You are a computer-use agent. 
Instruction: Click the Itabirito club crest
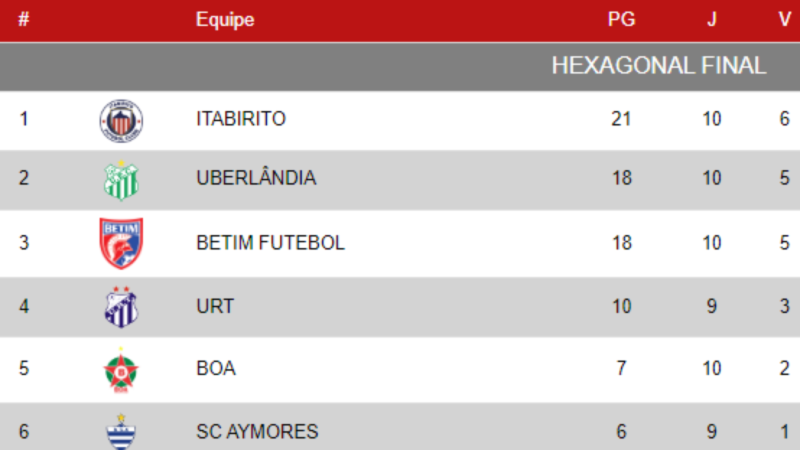click(121, 121)
